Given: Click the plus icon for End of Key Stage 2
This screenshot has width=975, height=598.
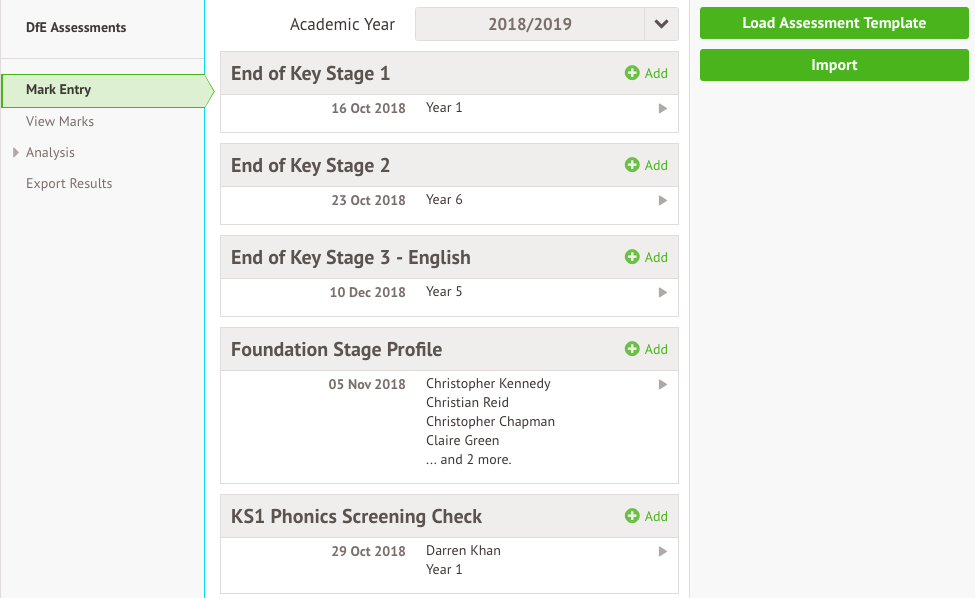Looking at the screenshot, I should (632, 165).
